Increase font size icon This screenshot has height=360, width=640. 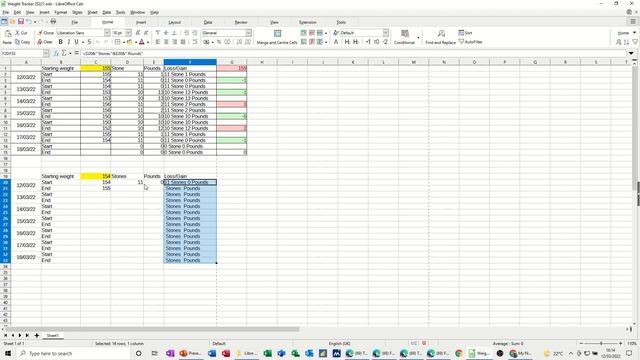(x=138, y=33)
